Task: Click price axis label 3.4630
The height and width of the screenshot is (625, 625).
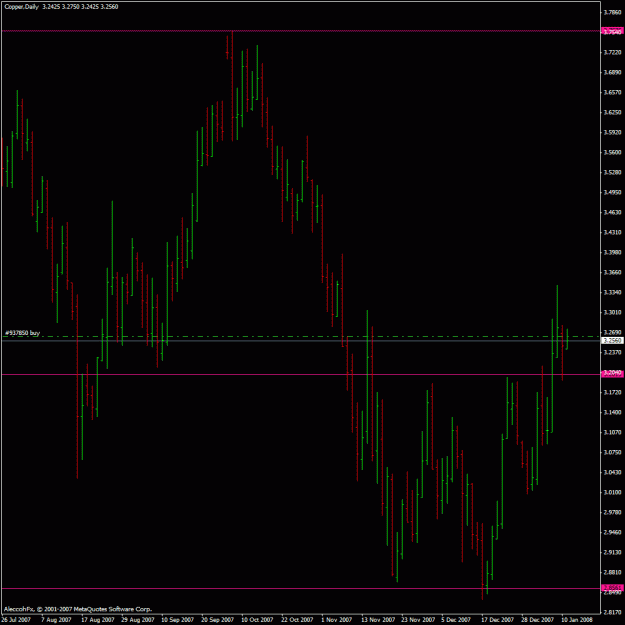Action: tap(612, 212)
